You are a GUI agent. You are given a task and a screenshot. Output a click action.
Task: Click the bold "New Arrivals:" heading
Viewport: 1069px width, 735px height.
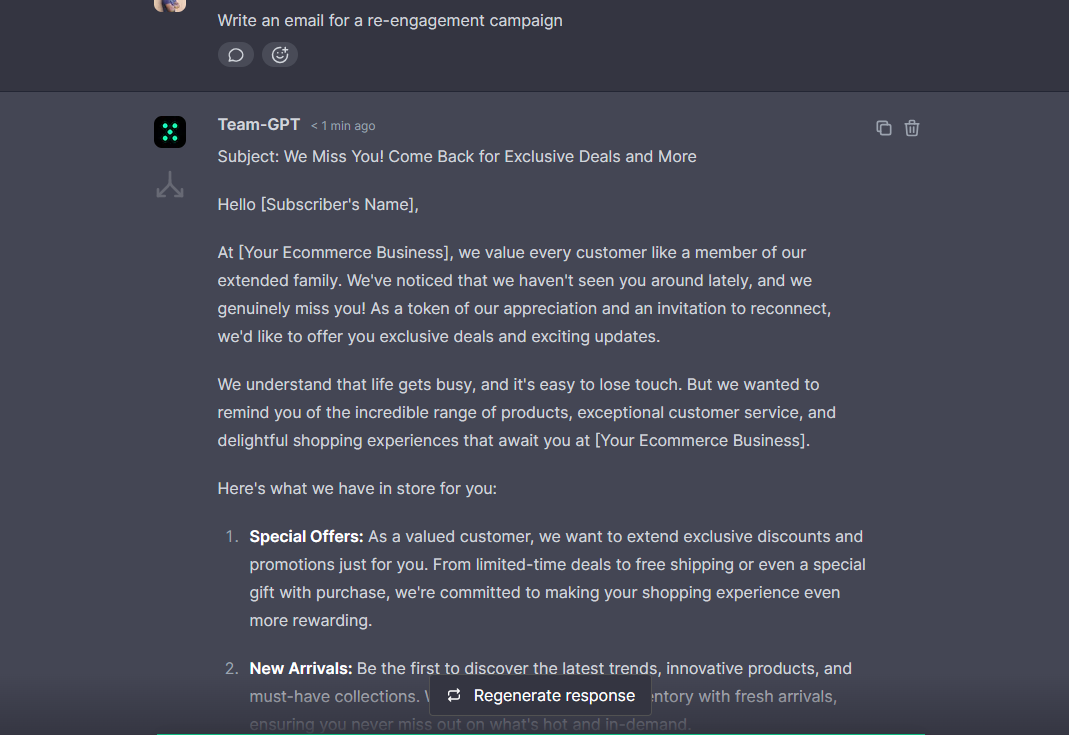click(x=301, y=668)
